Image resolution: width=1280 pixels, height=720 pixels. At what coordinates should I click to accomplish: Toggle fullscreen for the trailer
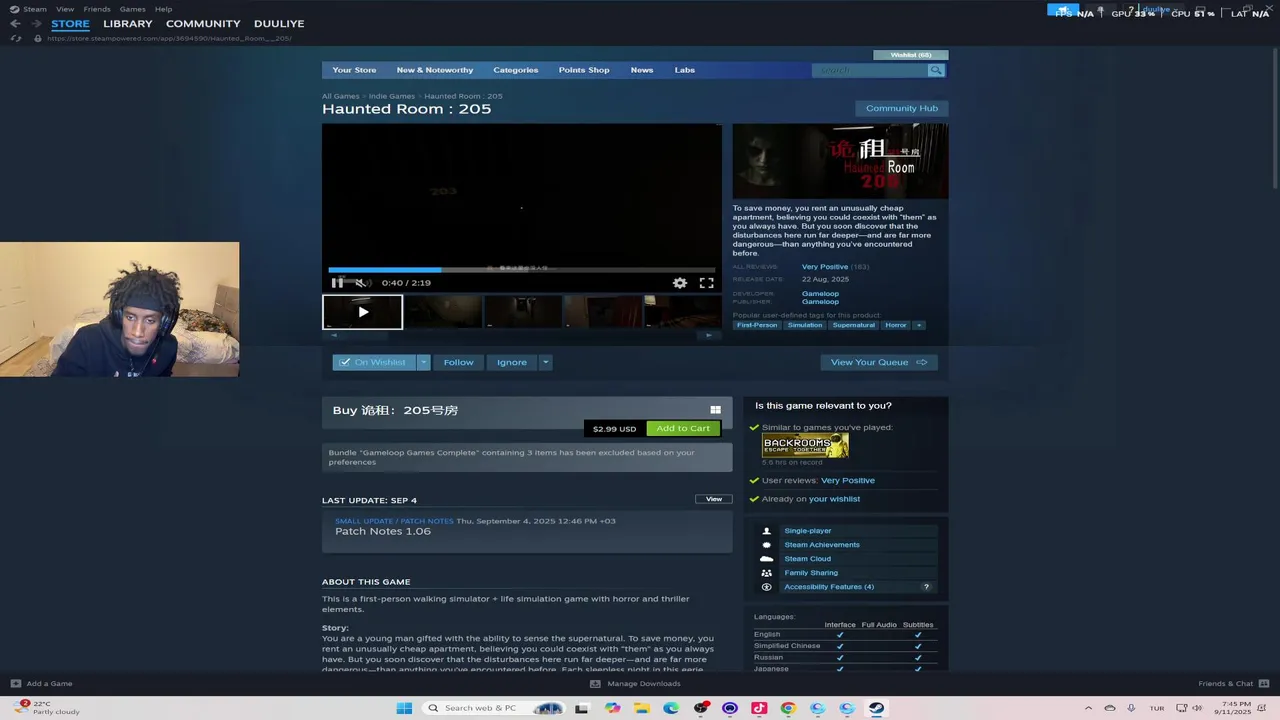(707, 283)
